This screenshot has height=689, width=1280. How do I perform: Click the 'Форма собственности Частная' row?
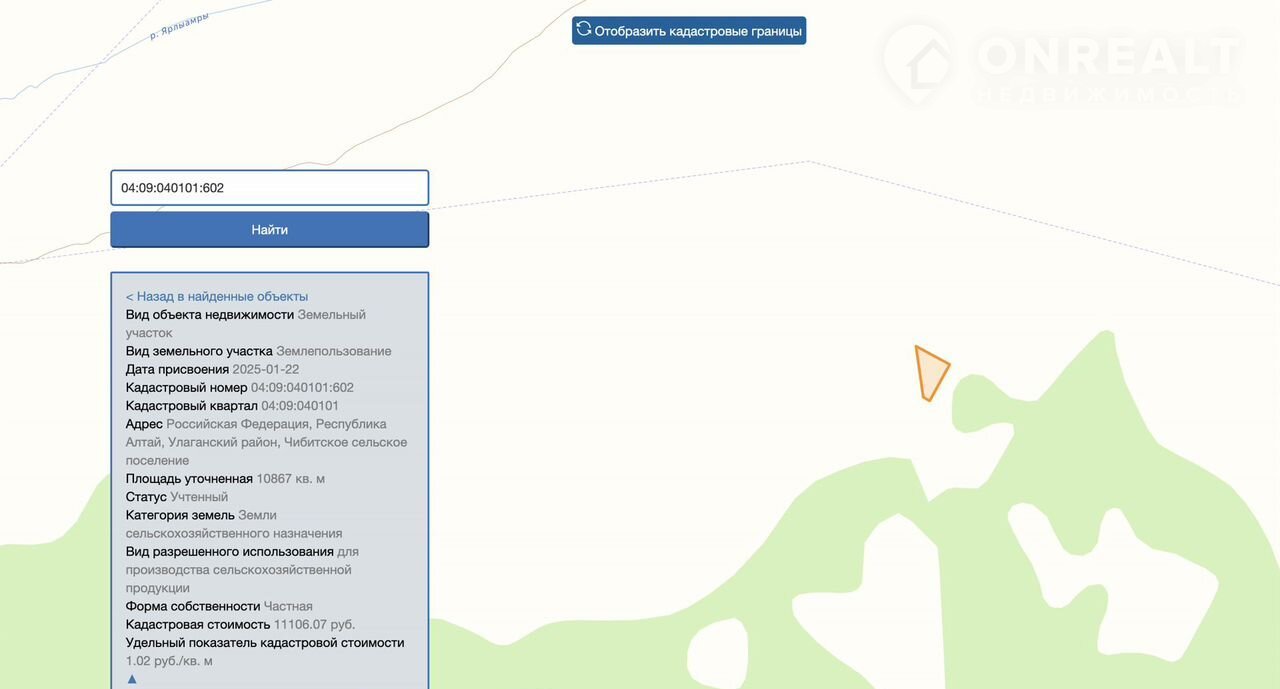coord(219,606)
